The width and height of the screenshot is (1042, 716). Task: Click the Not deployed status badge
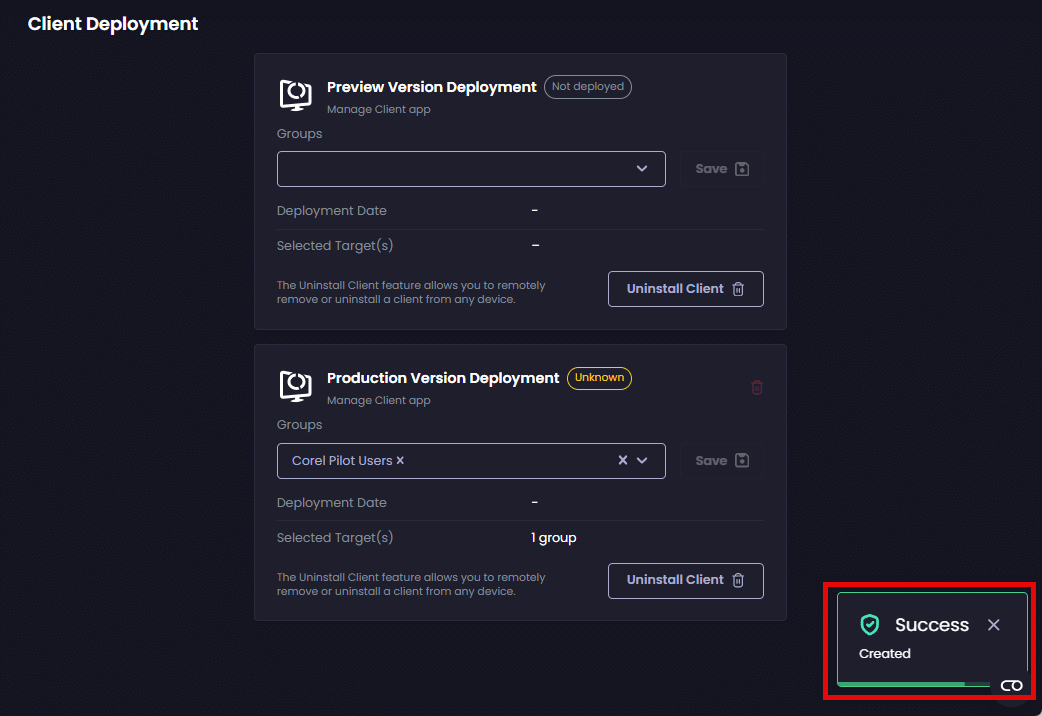[588, 87]
